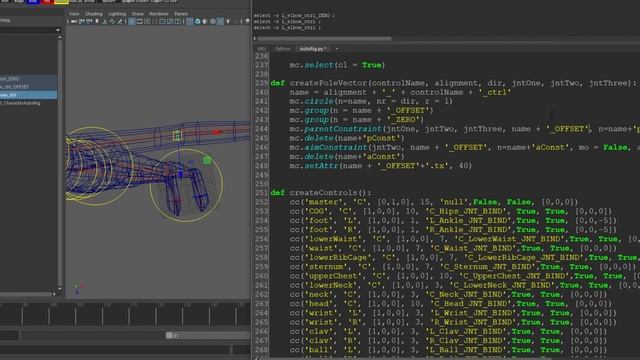
Task: Open the Show menu in viewport panel
Action: [x=138, y=13]
